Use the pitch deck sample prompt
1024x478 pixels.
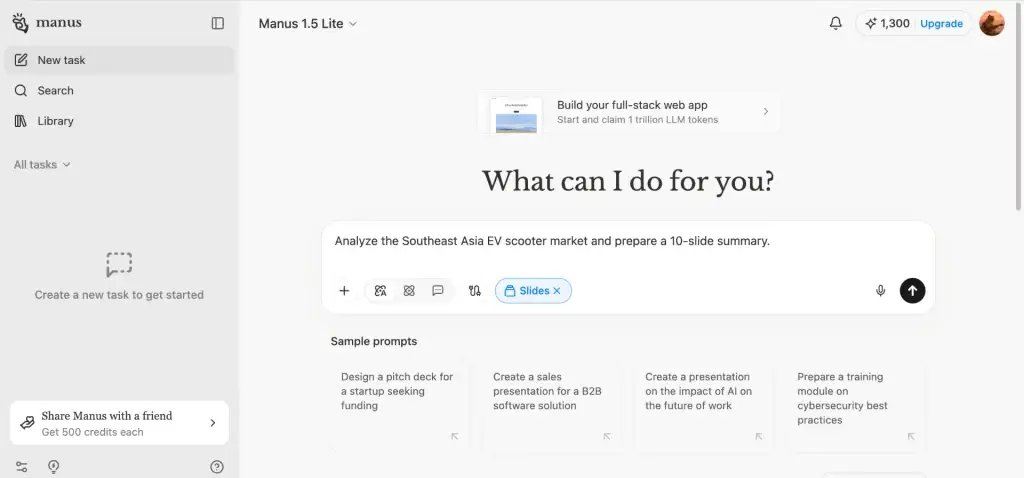(400, 405)
